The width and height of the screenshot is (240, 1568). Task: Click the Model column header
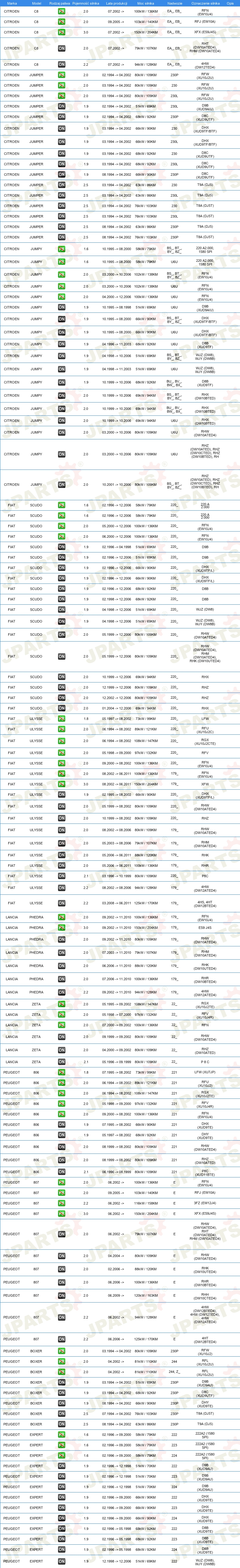[x=37, y=3]
